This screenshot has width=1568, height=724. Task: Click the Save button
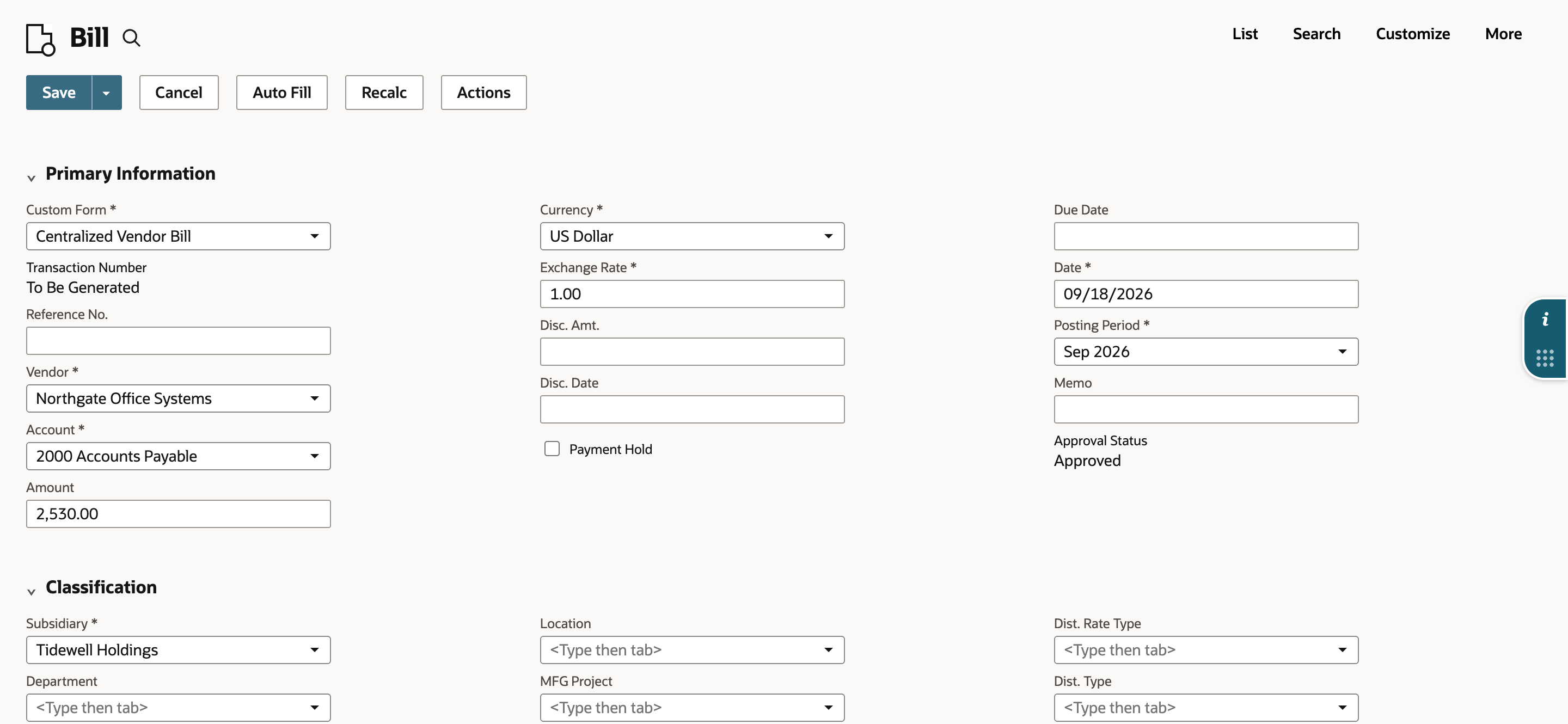click(x=59, y=93)
